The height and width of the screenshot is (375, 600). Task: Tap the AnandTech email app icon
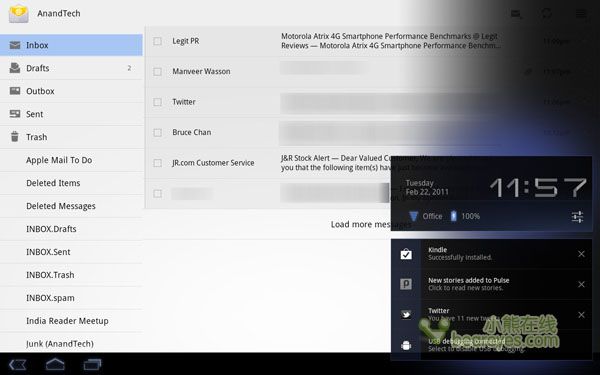18,14
